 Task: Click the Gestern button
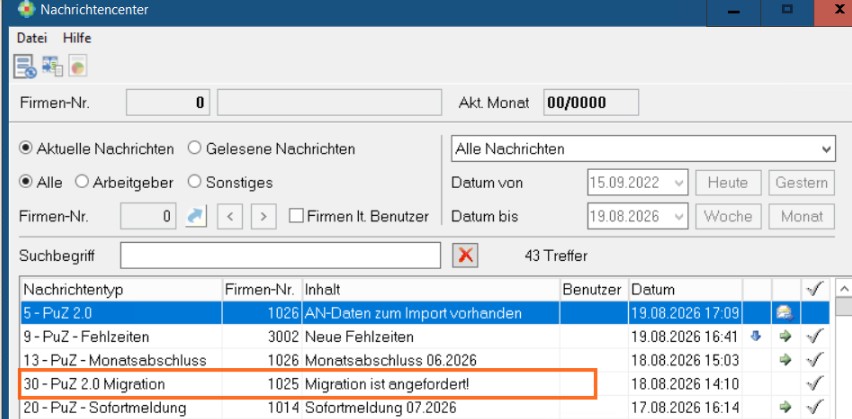801,183
